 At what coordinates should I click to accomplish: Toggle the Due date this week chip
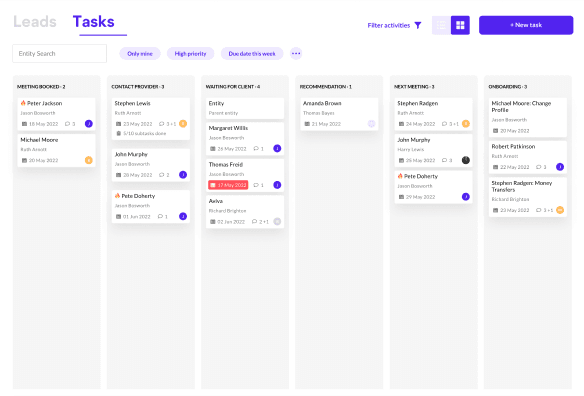point(252,54)
